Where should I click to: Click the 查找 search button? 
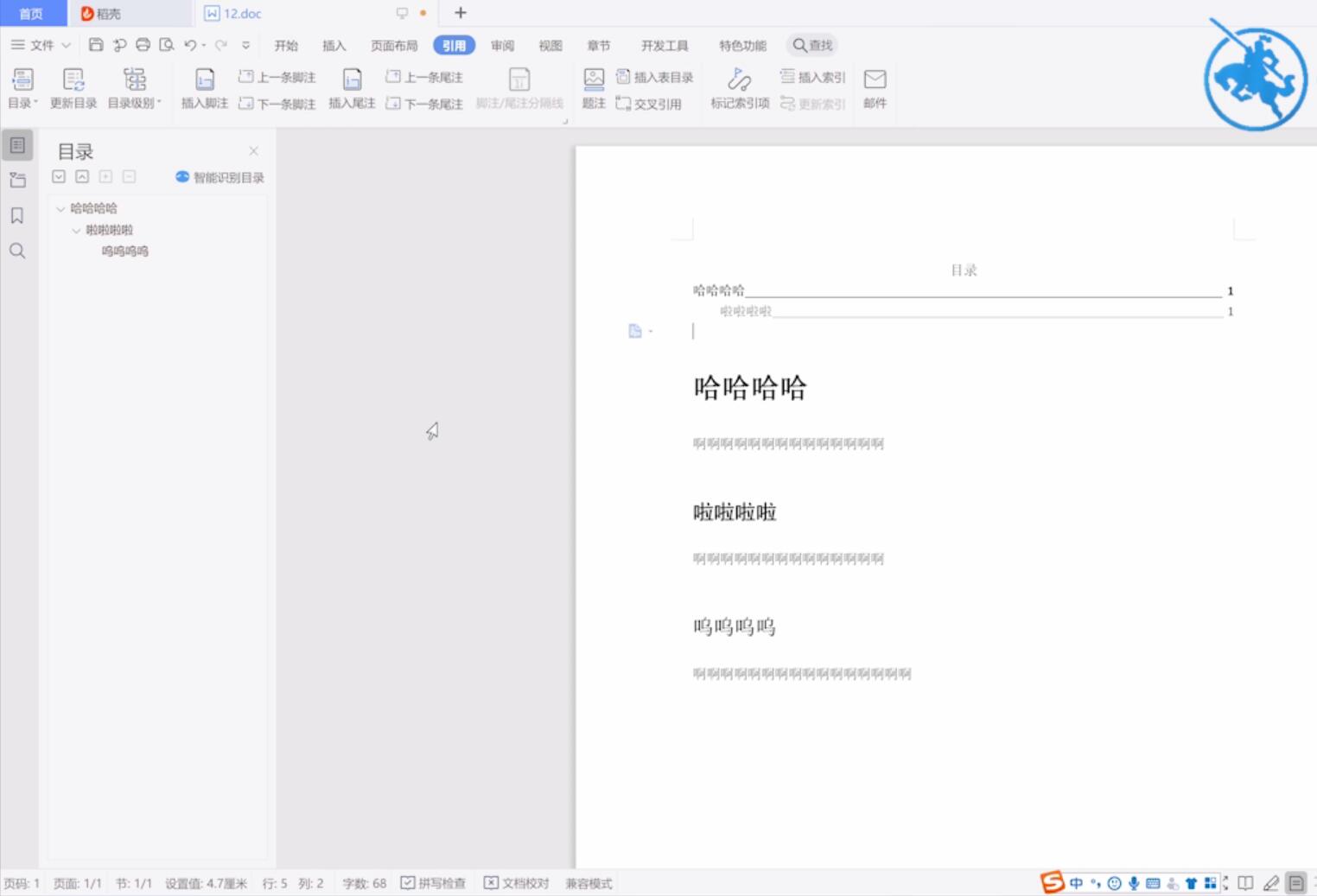pos(813,45)
